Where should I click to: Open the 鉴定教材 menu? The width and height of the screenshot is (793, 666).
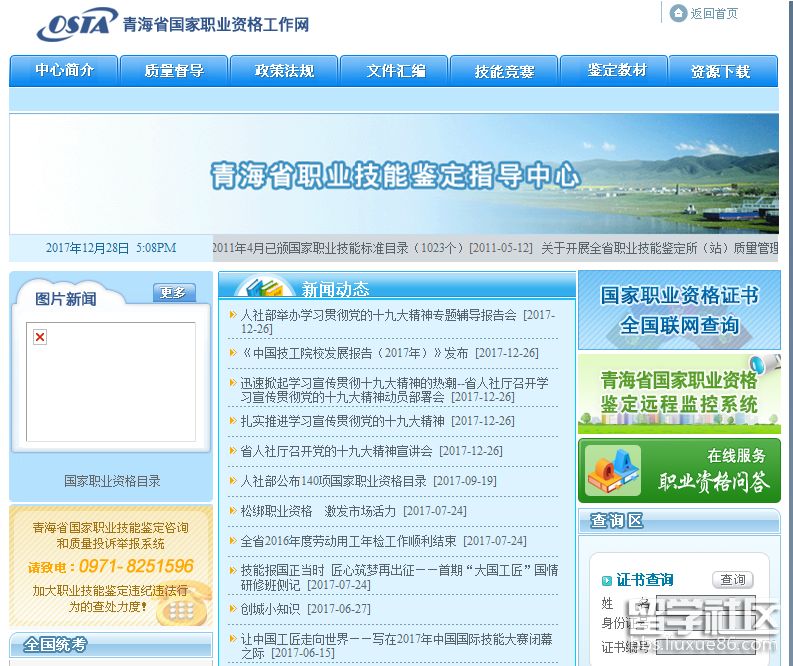pos(614,71)
